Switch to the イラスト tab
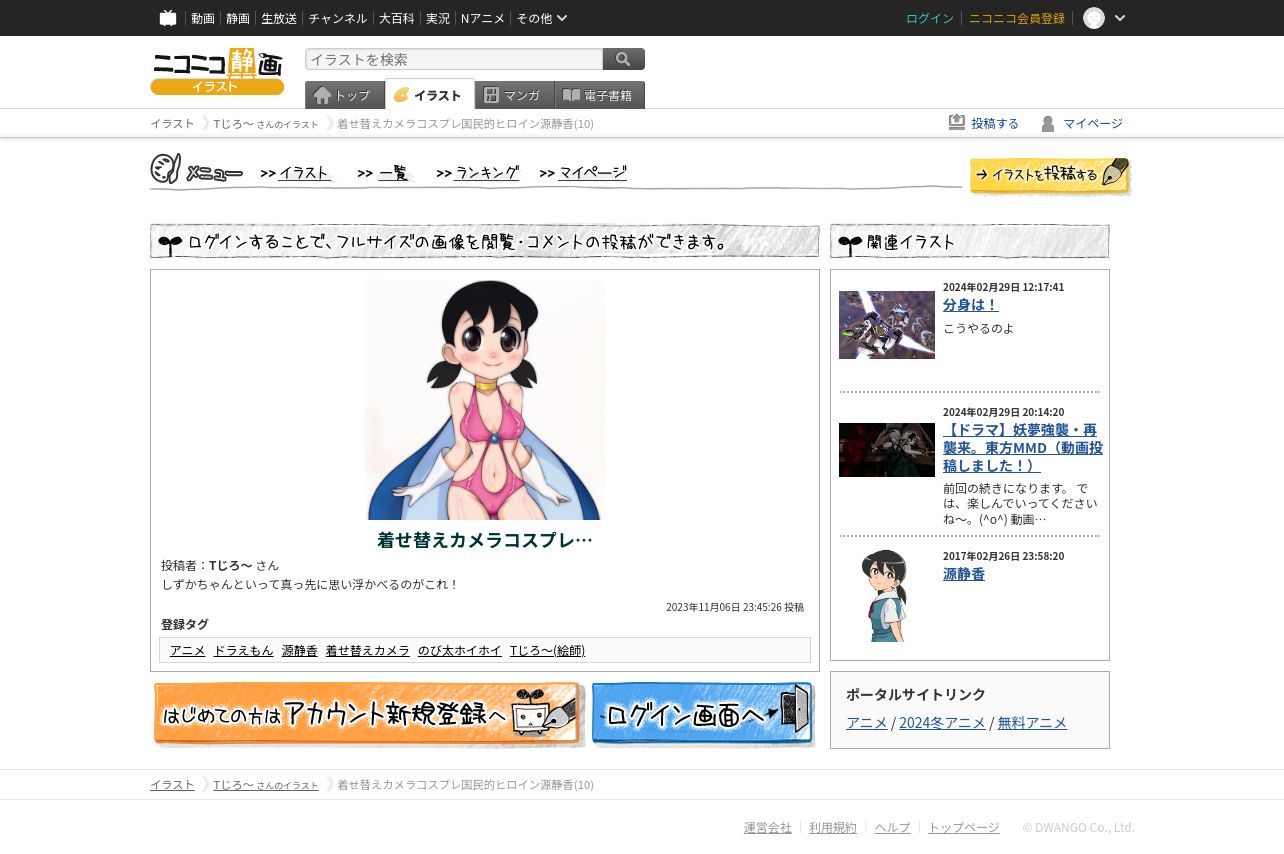Screen dimensions: 1284x854 [429, 95]
